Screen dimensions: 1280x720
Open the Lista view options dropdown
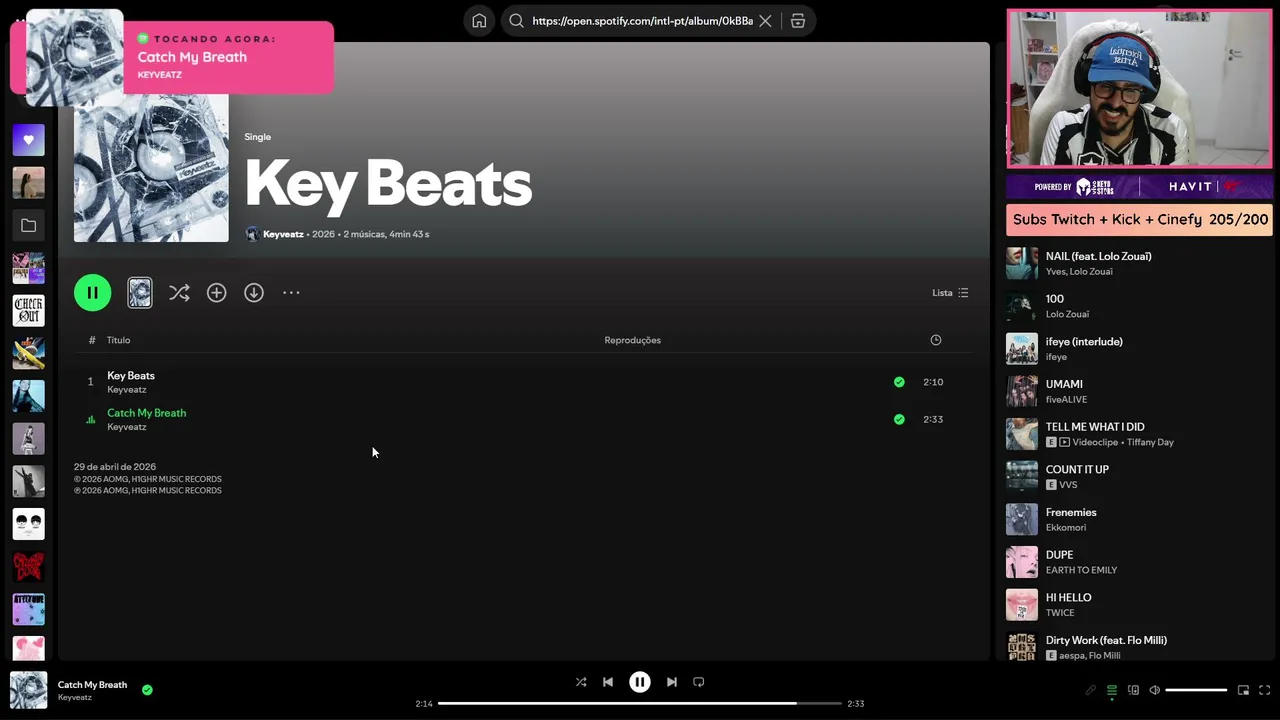(x=950, y=293)
